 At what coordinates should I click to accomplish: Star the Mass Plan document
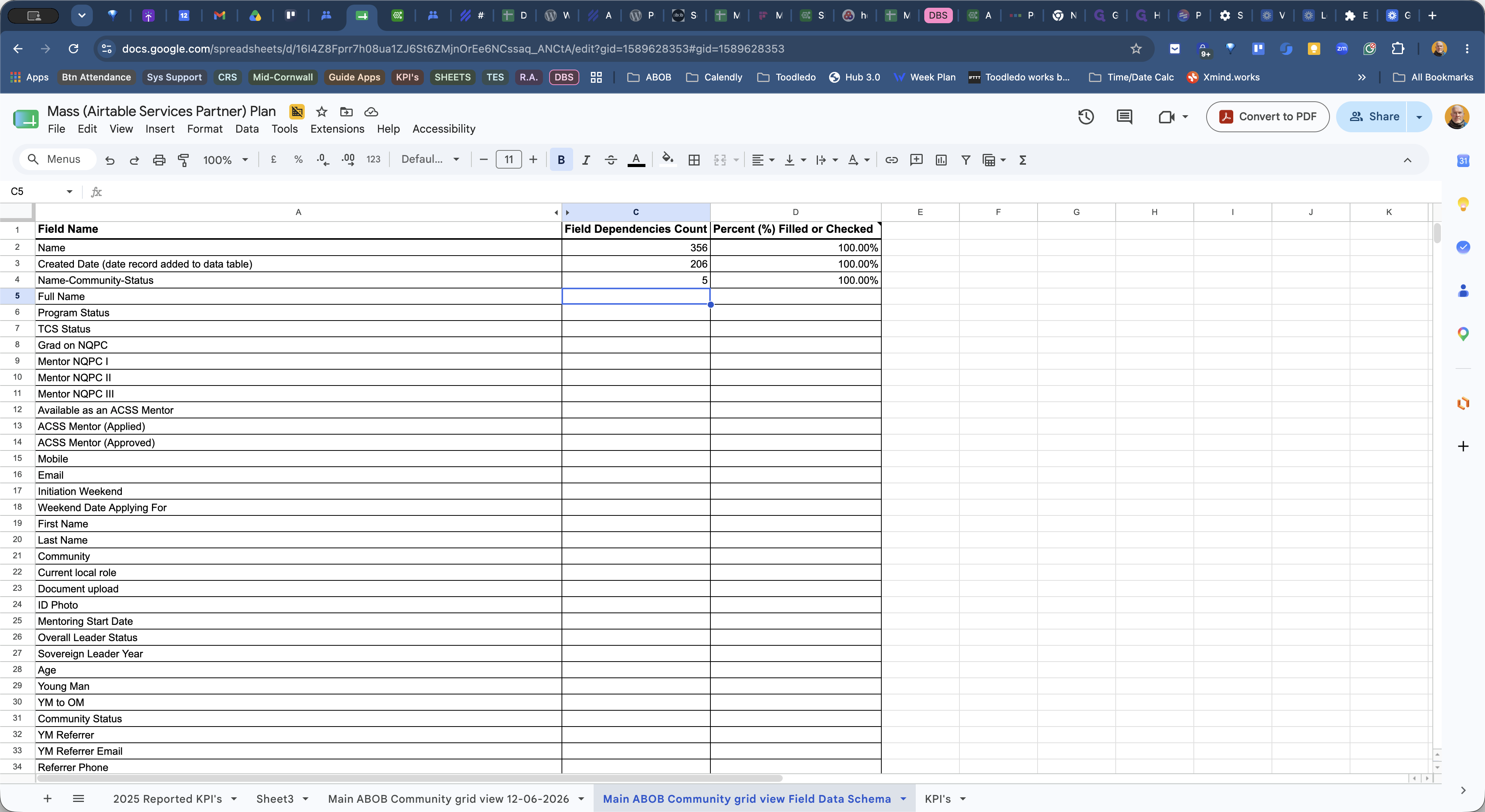click(x=322, y=112)
